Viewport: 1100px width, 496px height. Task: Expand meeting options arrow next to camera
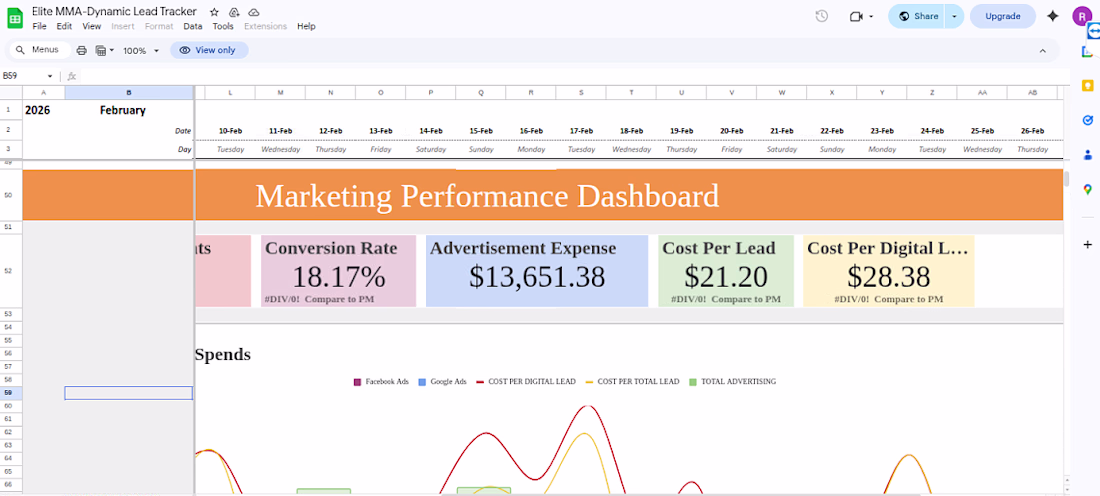(x=871, y=16)
